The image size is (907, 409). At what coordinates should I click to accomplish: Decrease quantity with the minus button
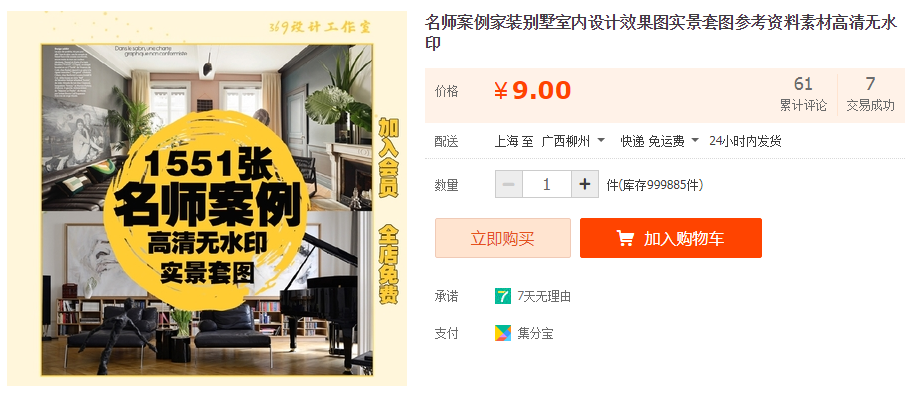tap(509, 185)
